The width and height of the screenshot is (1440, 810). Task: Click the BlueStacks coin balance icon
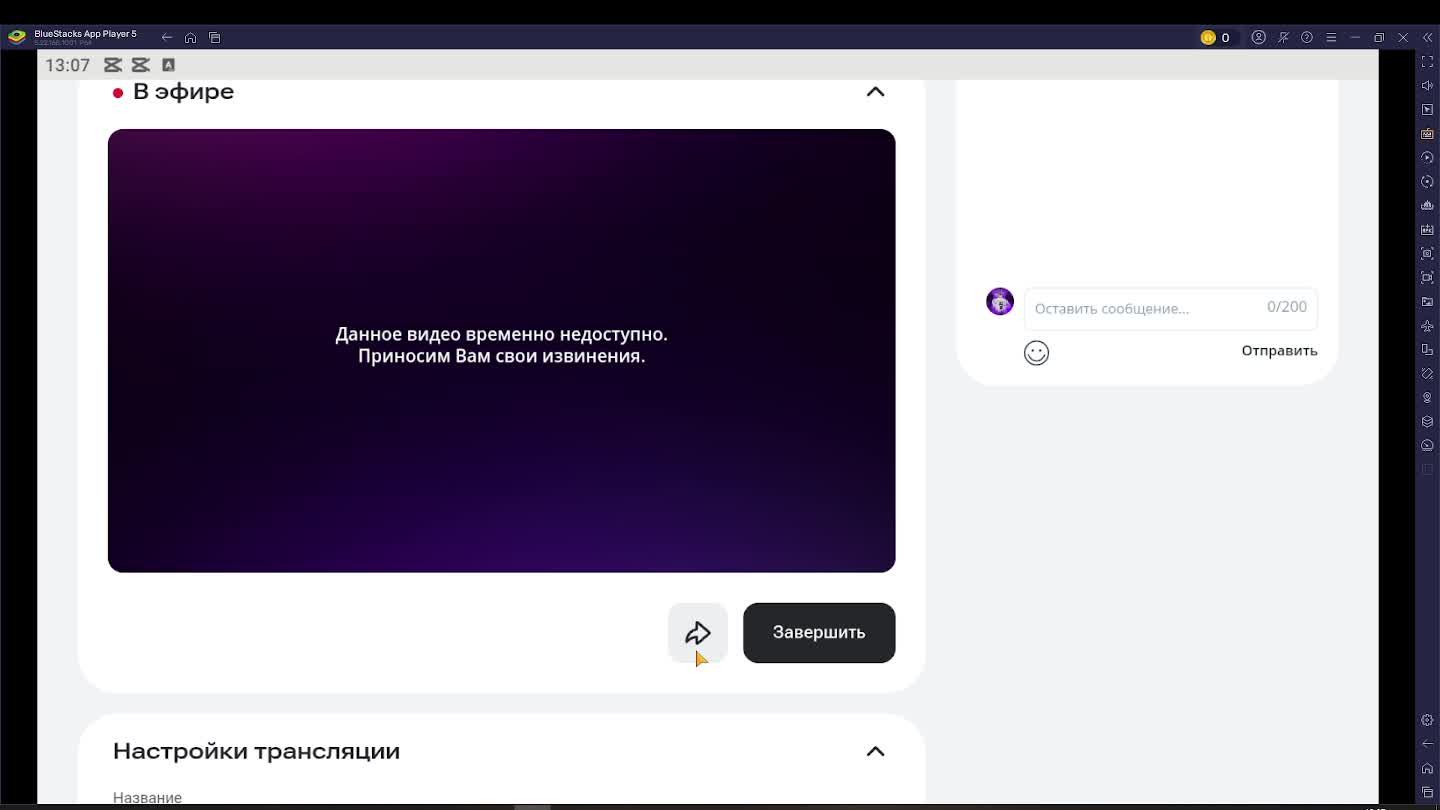pos(1208,38)
